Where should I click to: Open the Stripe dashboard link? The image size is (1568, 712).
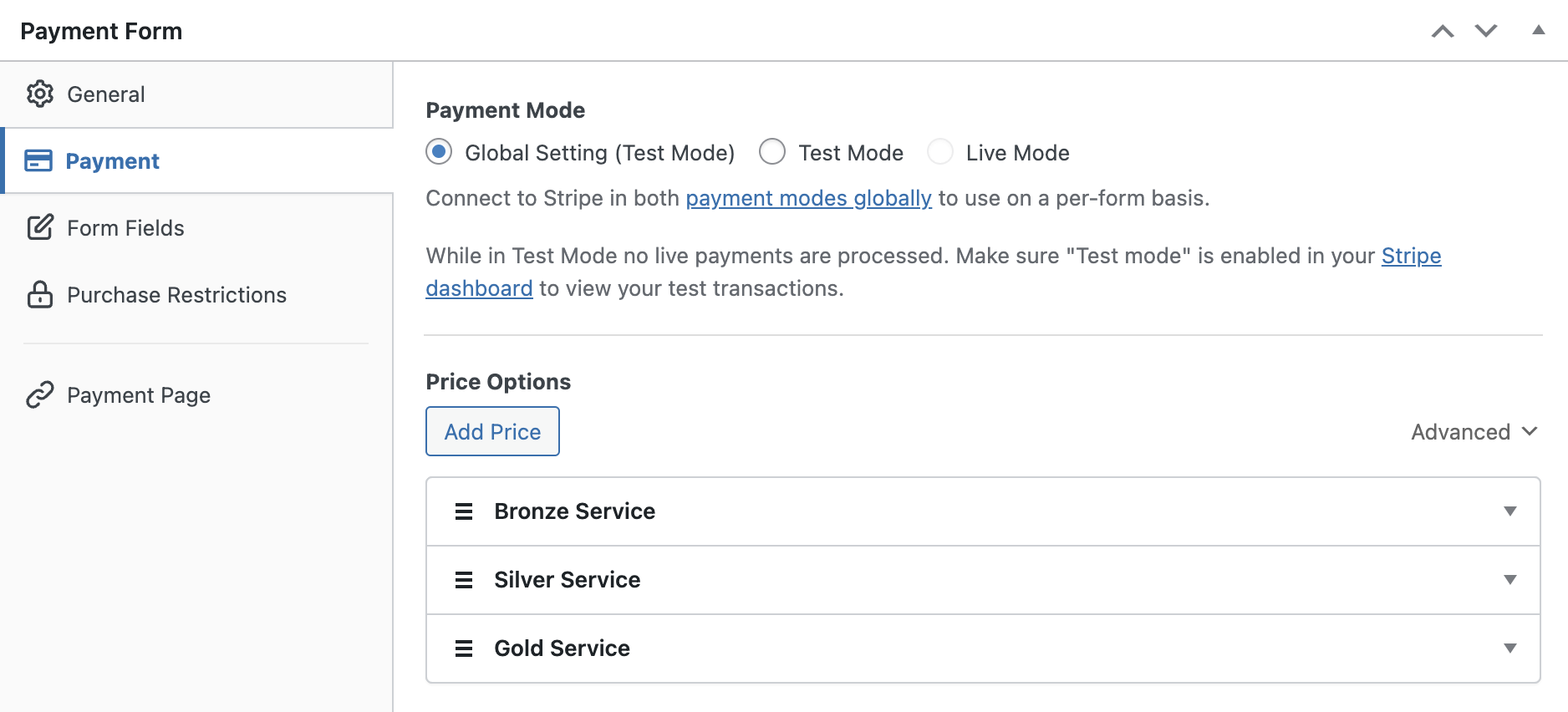pyautogui.click(x=1411, y=257)
